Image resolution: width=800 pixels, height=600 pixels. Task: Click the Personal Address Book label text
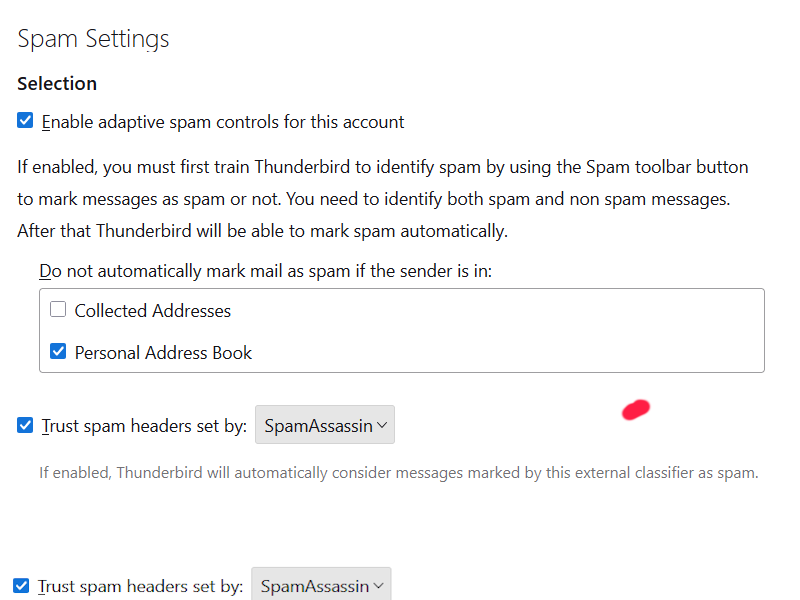(x=163, y=353)
